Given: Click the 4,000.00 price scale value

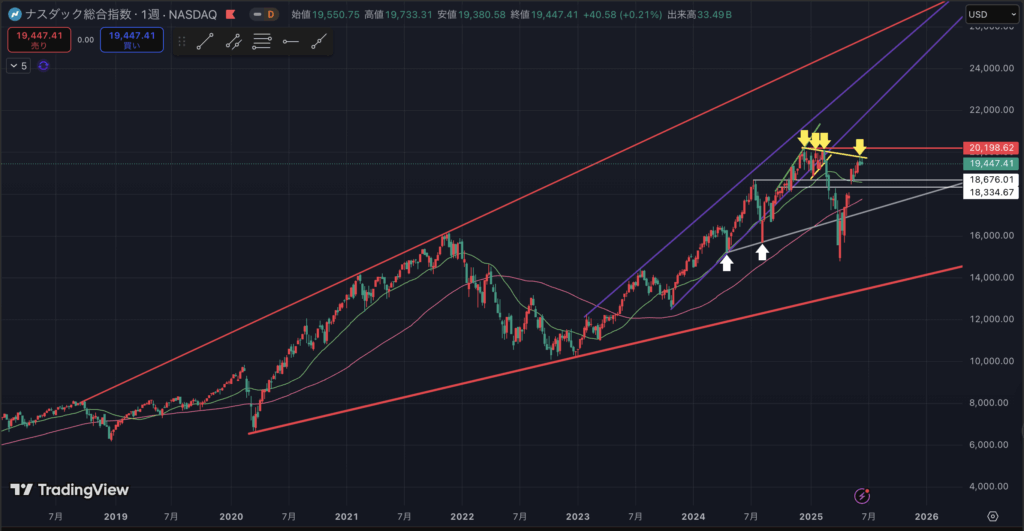Looking at the screenshot, I should pyautogui.click(x=991, y=486).
